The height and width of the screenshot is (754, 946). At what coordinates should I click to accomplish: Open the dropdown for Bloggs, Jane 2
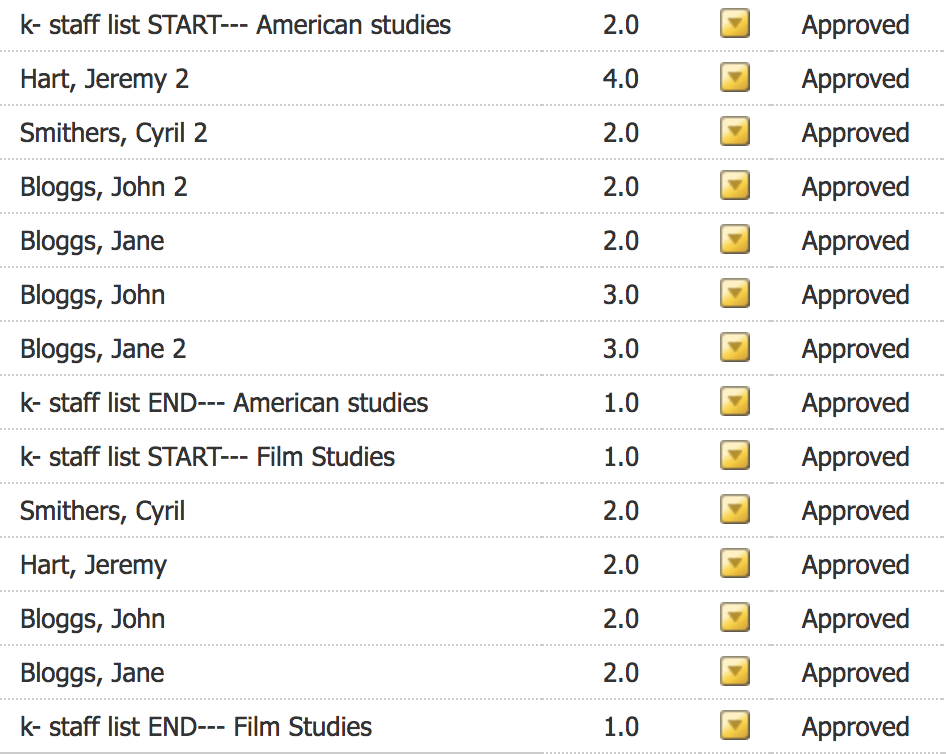coord(735,348)
